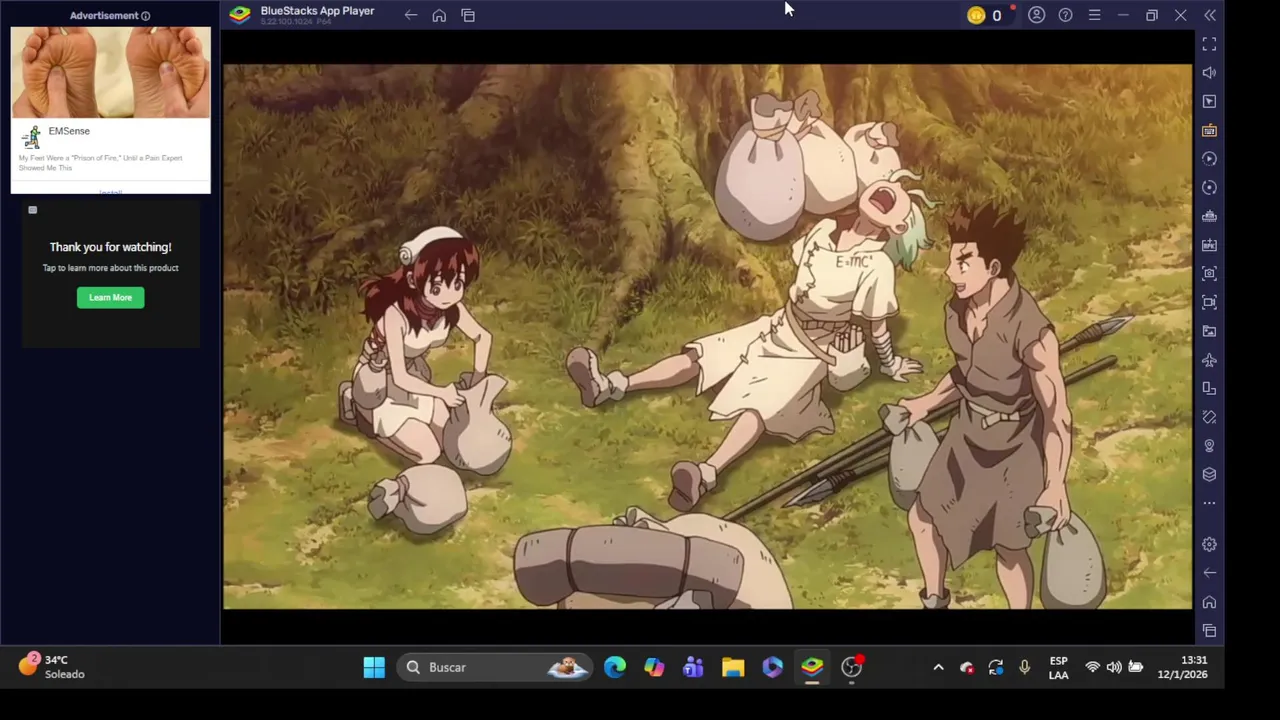Click the small square icon above Thank you

[33, 210]
